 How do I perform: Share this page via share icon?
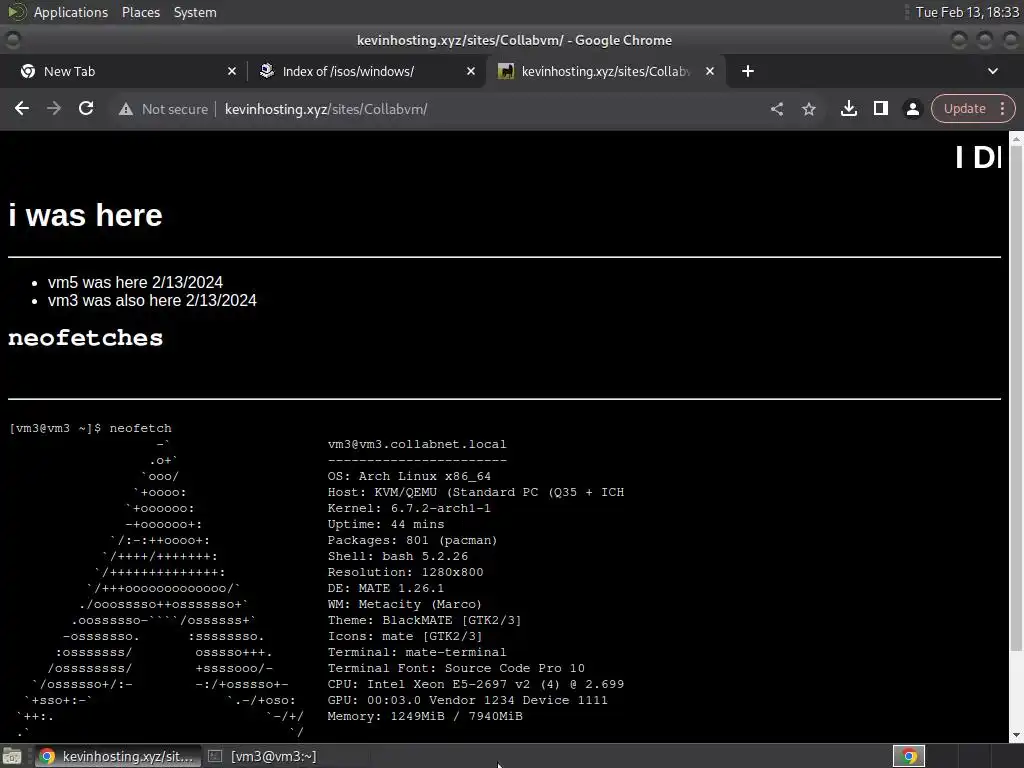[x=776, y=108]
